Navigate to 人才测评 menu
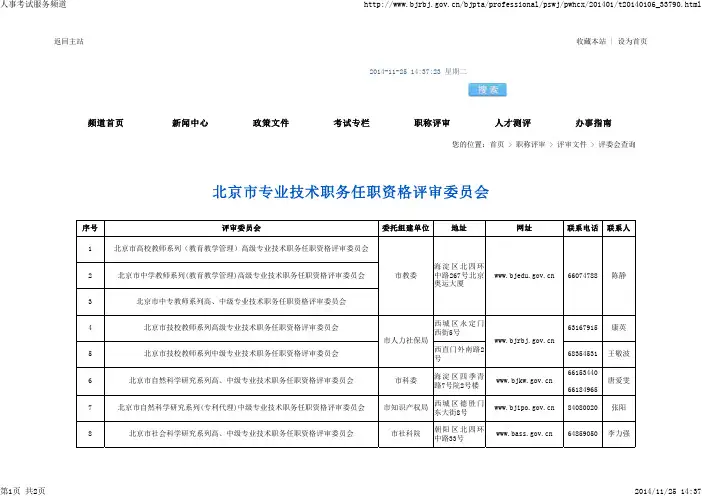The height and width of the screenshot is (496, 702). [513, 123]
